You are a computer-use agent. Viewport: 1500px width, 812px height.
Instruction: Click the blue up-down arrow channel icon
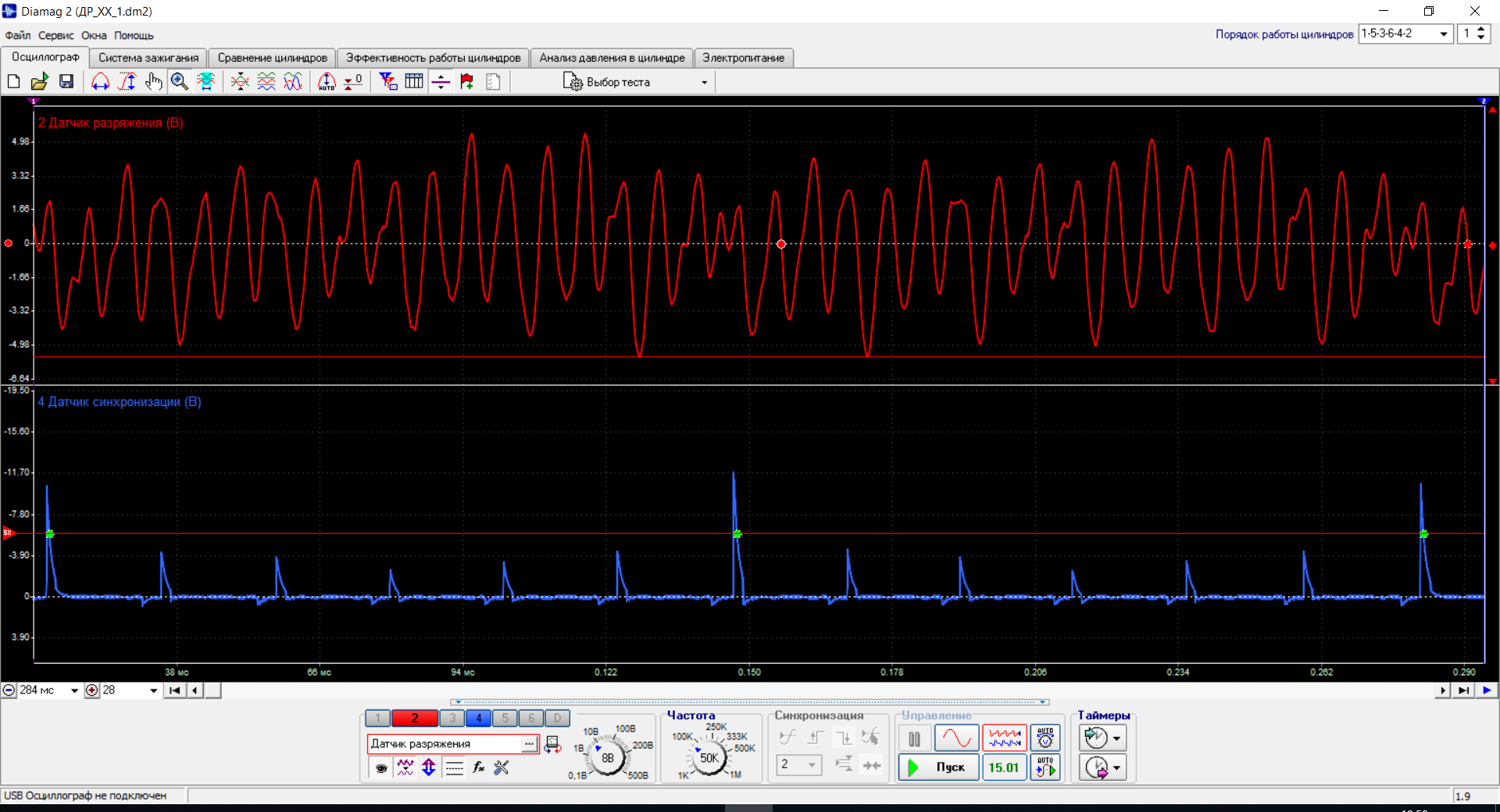pos(429,767)
